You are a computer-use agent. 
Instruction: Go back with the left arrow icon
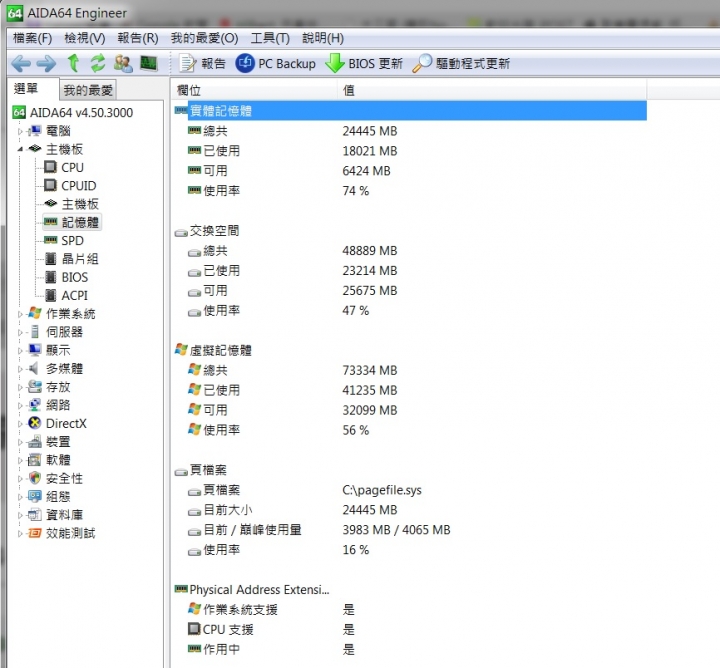click(21, 63)
